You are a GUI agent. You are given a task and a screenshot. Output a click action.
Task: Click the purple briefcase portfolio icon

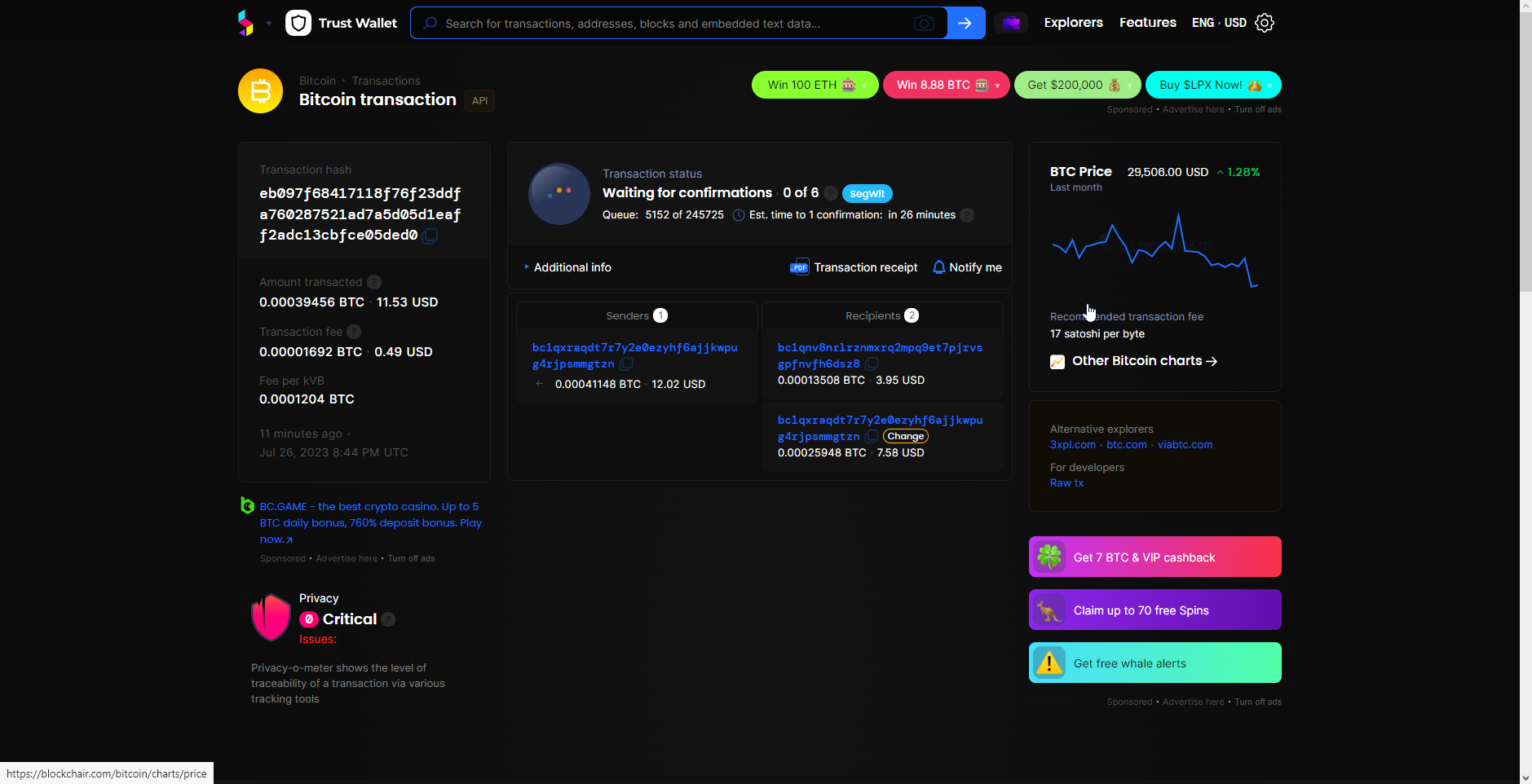pos(1011,23)
